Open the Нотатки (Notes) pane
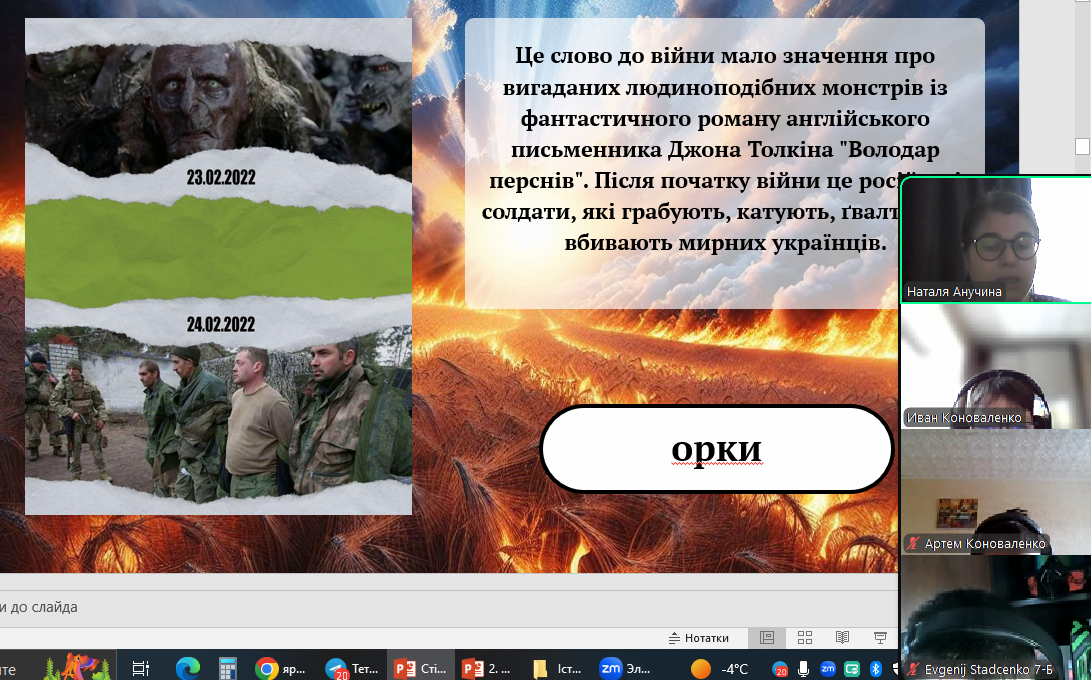 pyautogui.click(x=699, y=638)
